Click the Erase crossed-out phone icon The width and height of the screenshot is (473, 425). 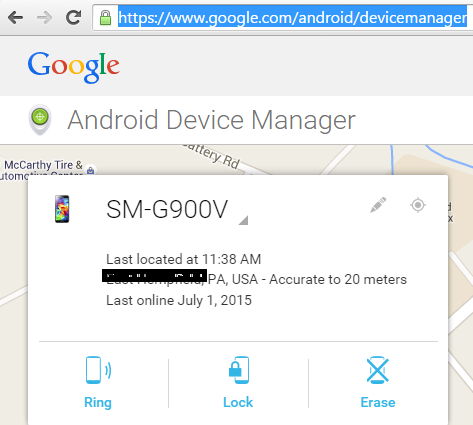(378, 370)
